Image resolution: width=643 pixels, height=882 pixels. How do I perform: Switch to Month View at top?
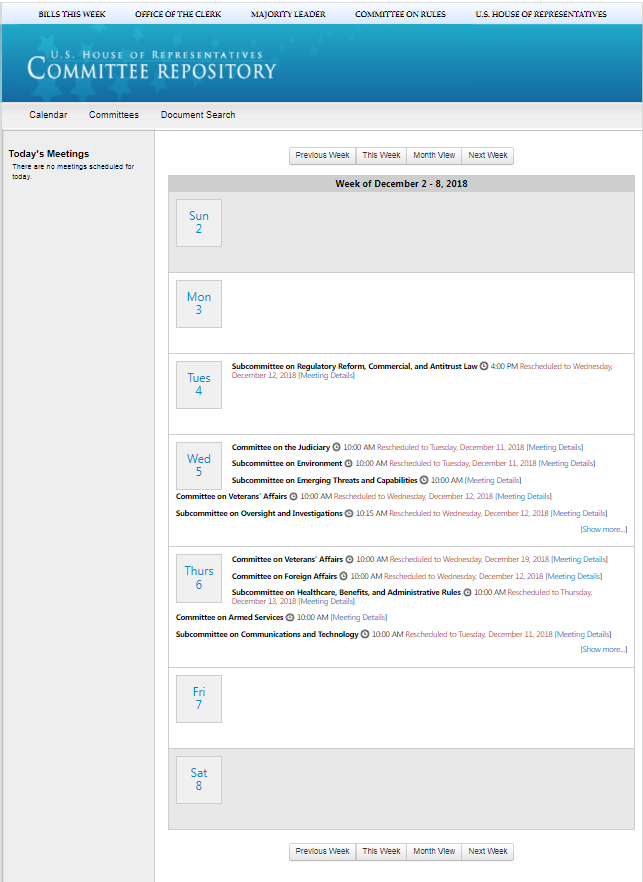pyautogui.click(x=434, y=156)
